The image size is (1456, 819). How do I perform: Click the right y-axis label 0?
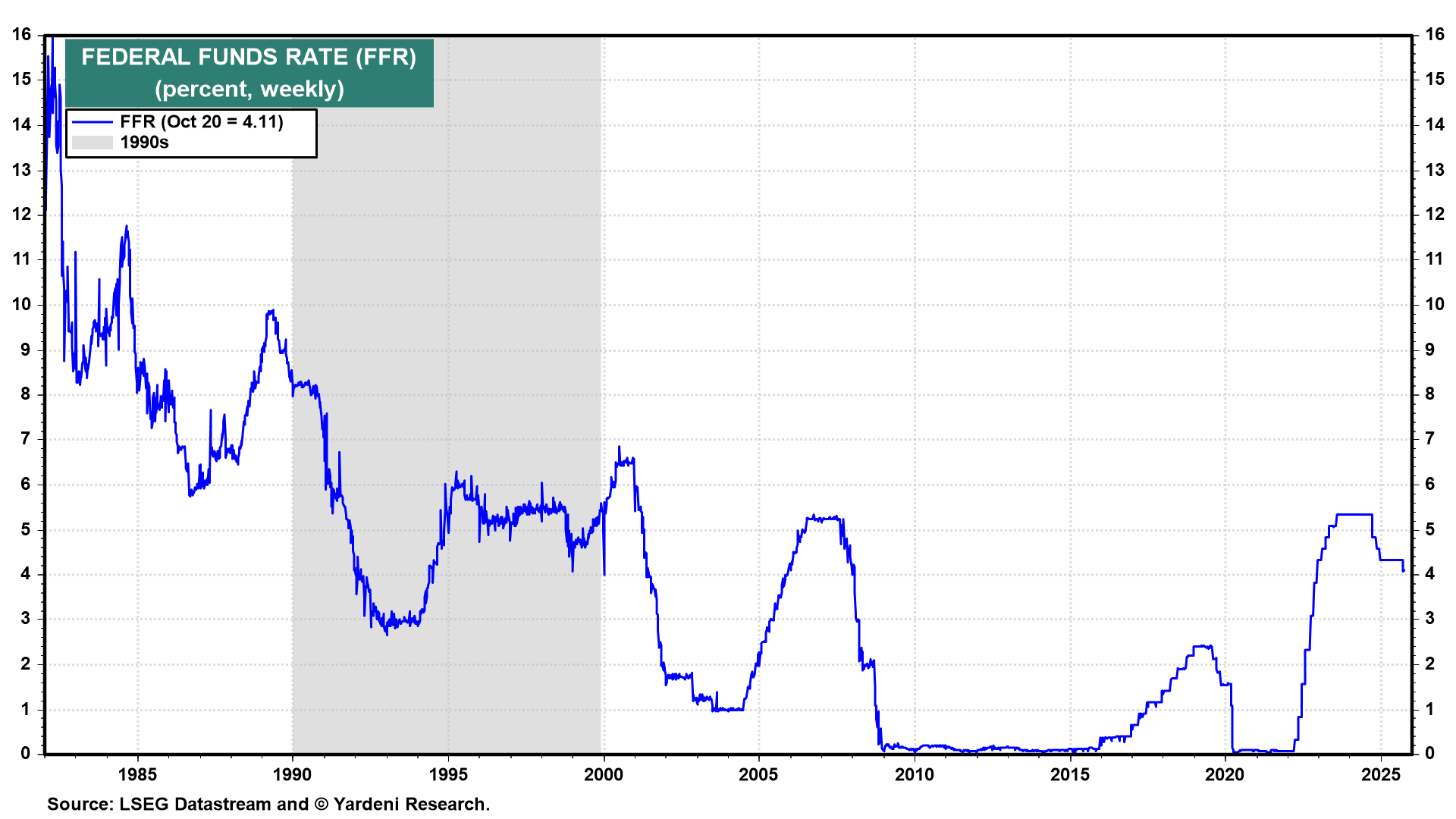[x=1429, y=753]
